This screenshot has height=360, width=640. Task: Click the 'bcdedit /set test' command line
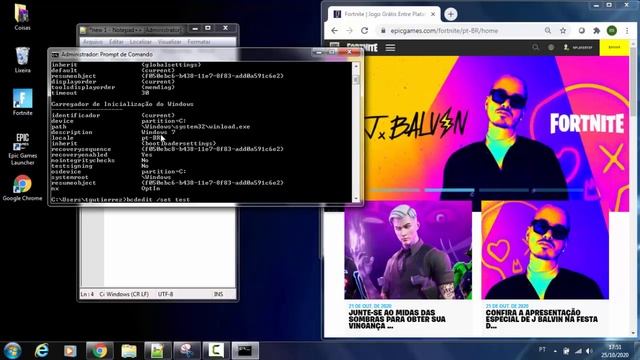(120, 199)
